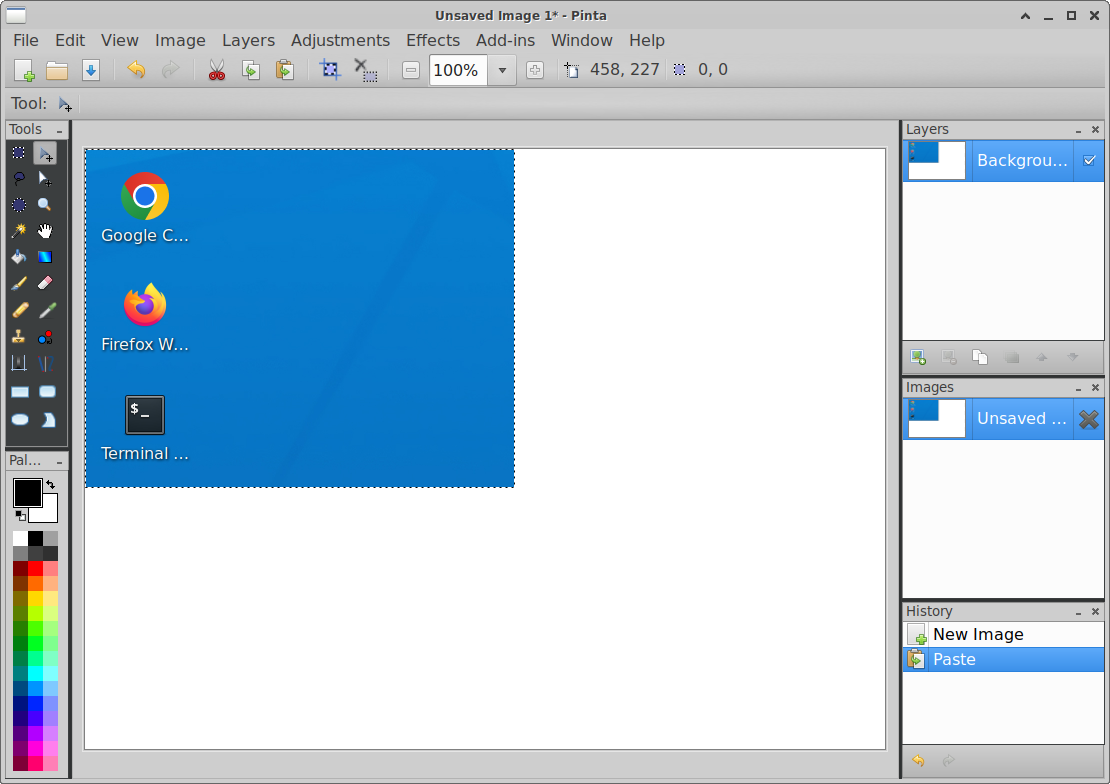1110x784 pixels.
Task: Select the Text tool
Action: [19, 363]
